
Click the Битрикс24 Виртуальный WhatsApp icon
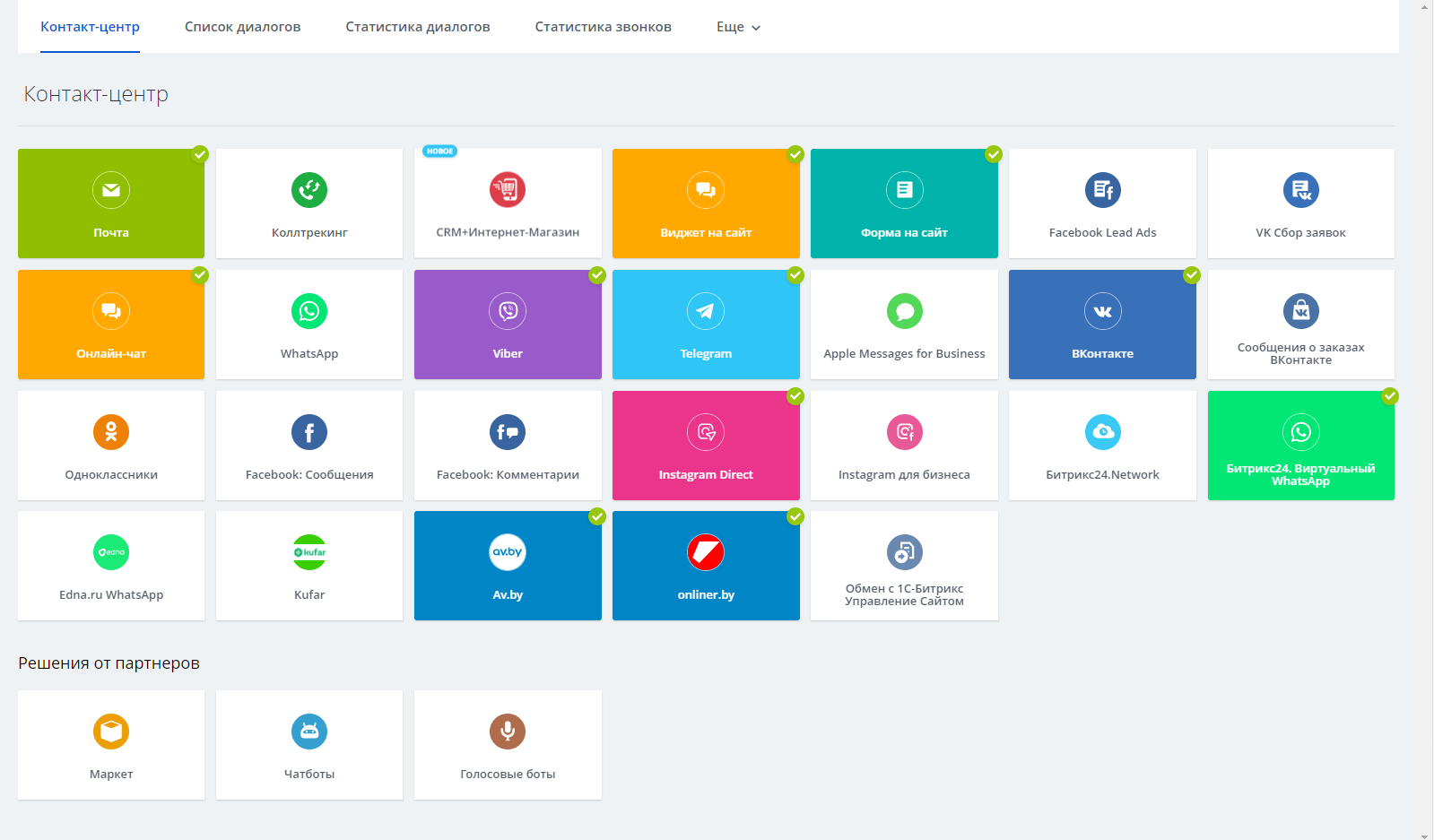tap(1301, 432)
